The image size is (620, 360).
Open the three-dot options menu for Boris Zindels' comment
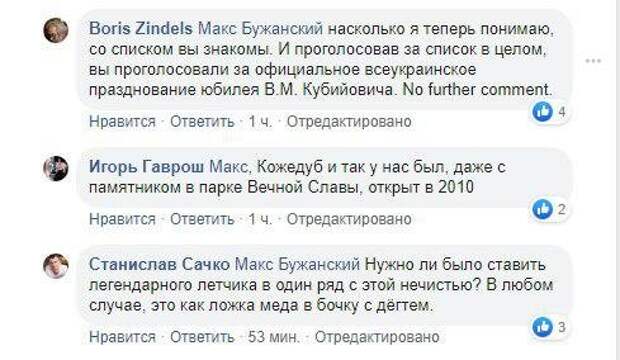coord(593,61)
